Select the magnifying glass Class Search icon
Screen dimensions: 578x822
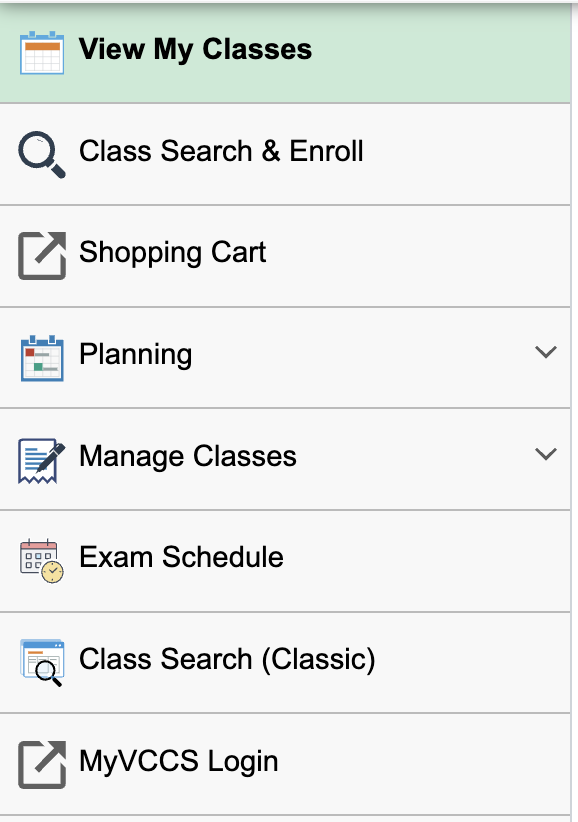click(x=38, y=151)
